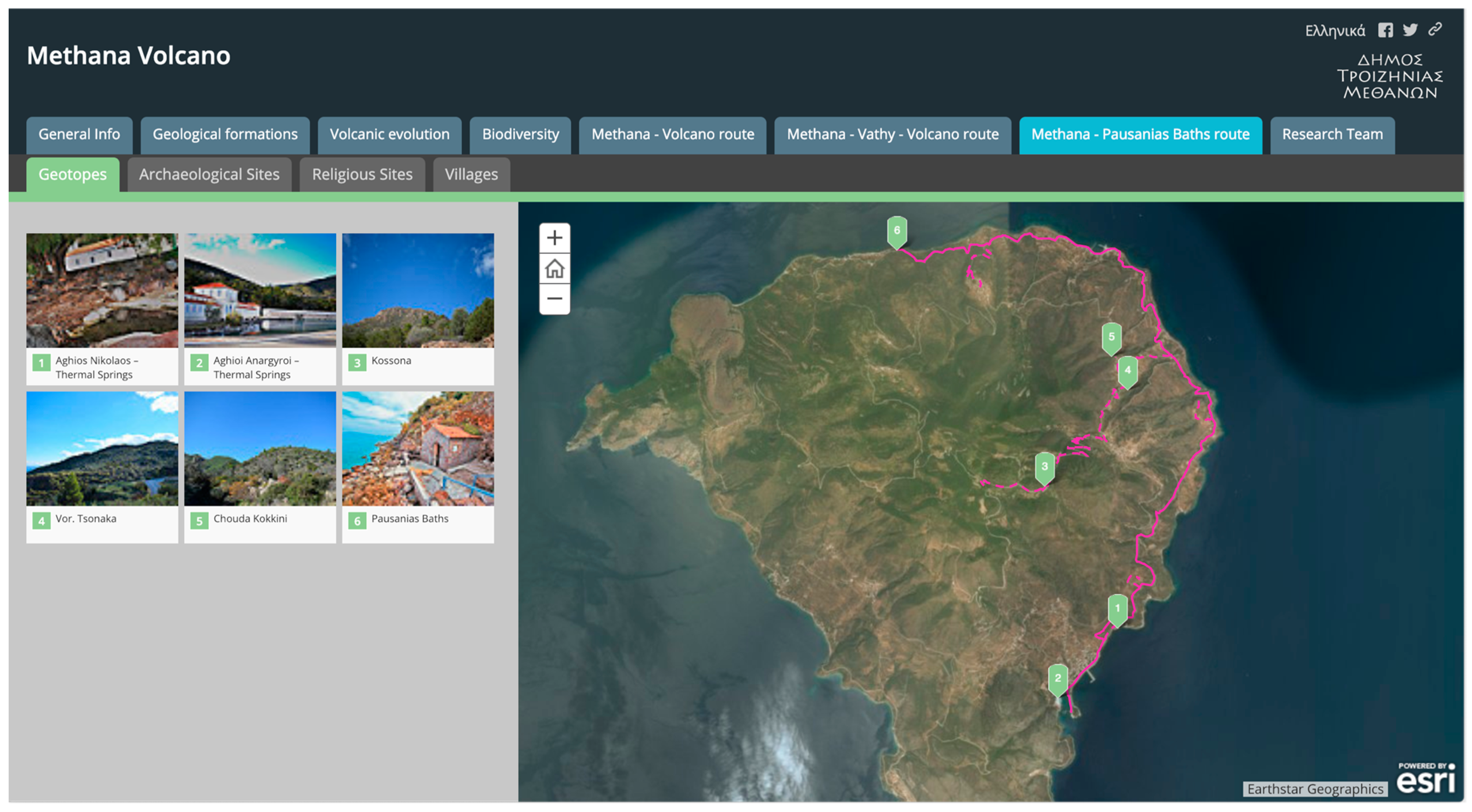Copy link using the chain icon

(1435, 30)
